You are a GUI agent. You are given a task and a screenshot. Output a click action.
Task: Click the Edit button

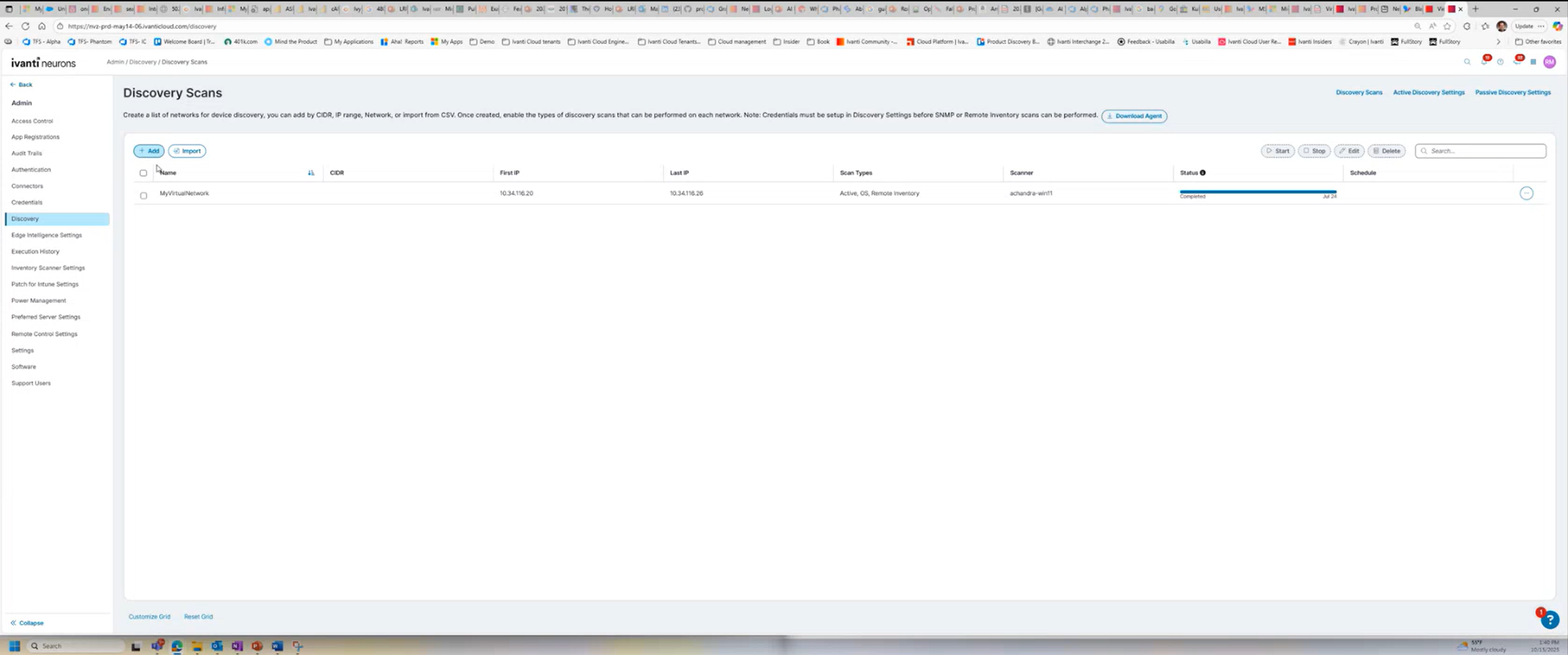click(x=1349, y=151)
